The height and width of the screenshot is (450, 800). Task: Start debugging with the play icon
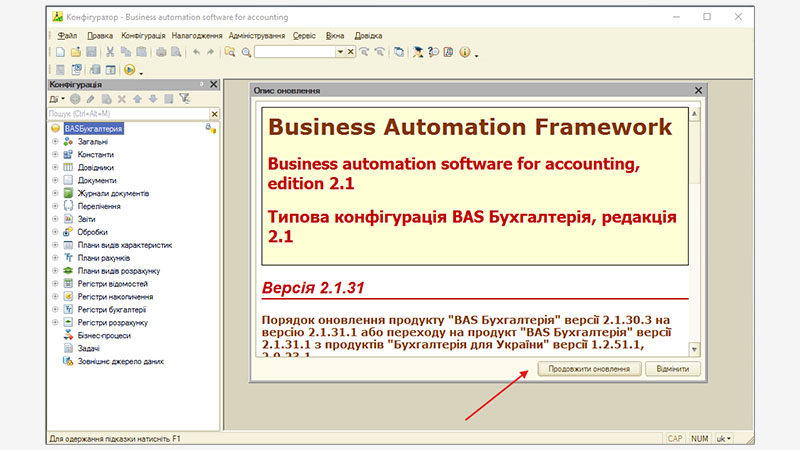[x=130, y=70]
